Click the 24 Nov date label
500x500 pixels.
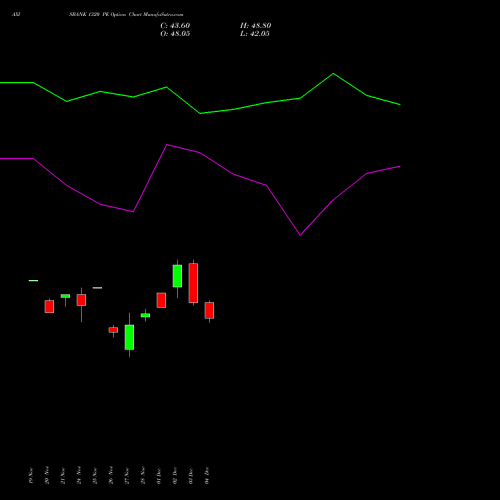(x=79, y=476)
